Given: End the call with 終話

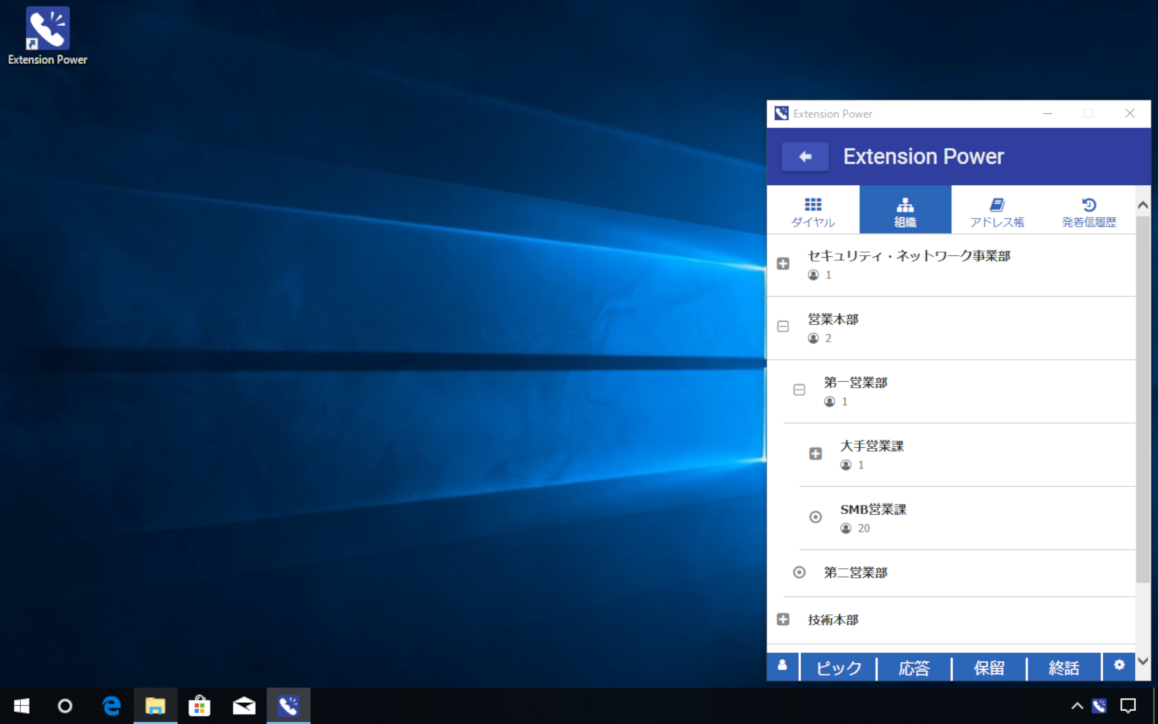Looking at the screenshot, I should 1063,666.
